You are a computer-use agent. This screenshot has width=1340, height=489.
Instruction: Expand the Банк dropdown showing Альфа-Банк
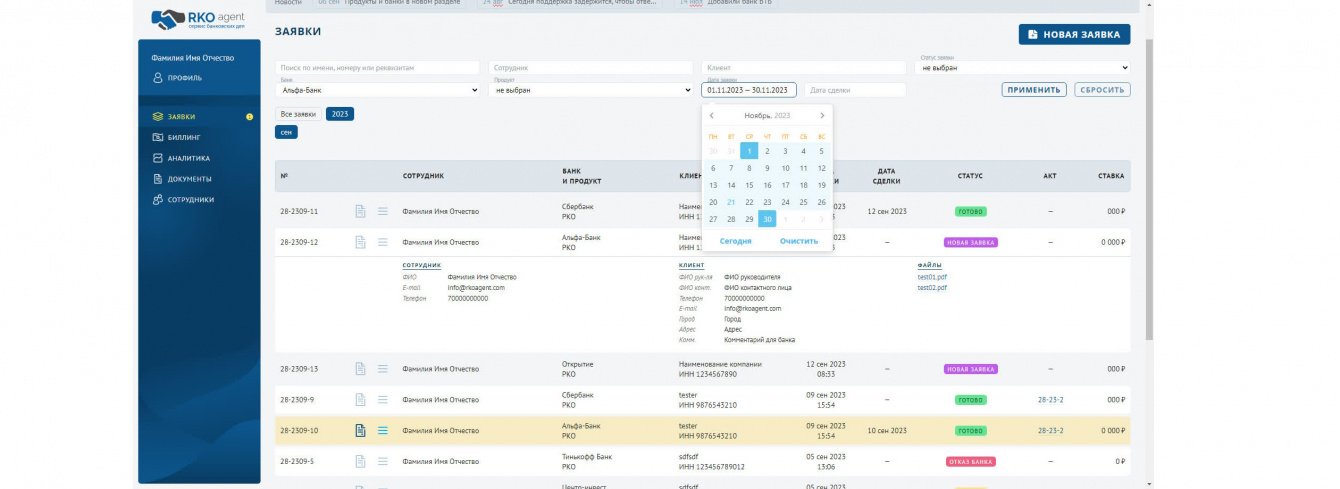pyautogui.click(x=378, y=90)
